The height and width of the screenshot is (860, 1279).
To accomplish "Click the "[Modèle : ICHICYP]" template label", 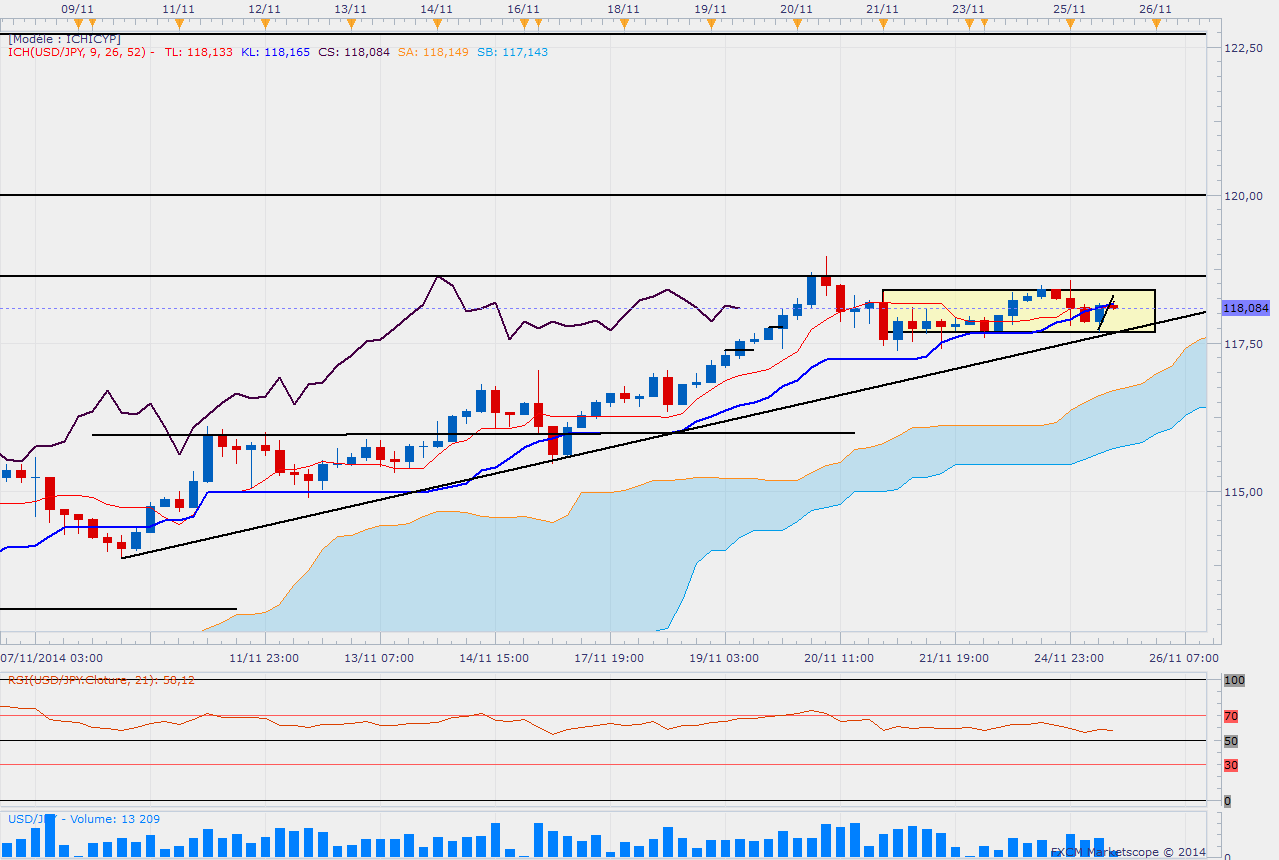I will point(64,39).
